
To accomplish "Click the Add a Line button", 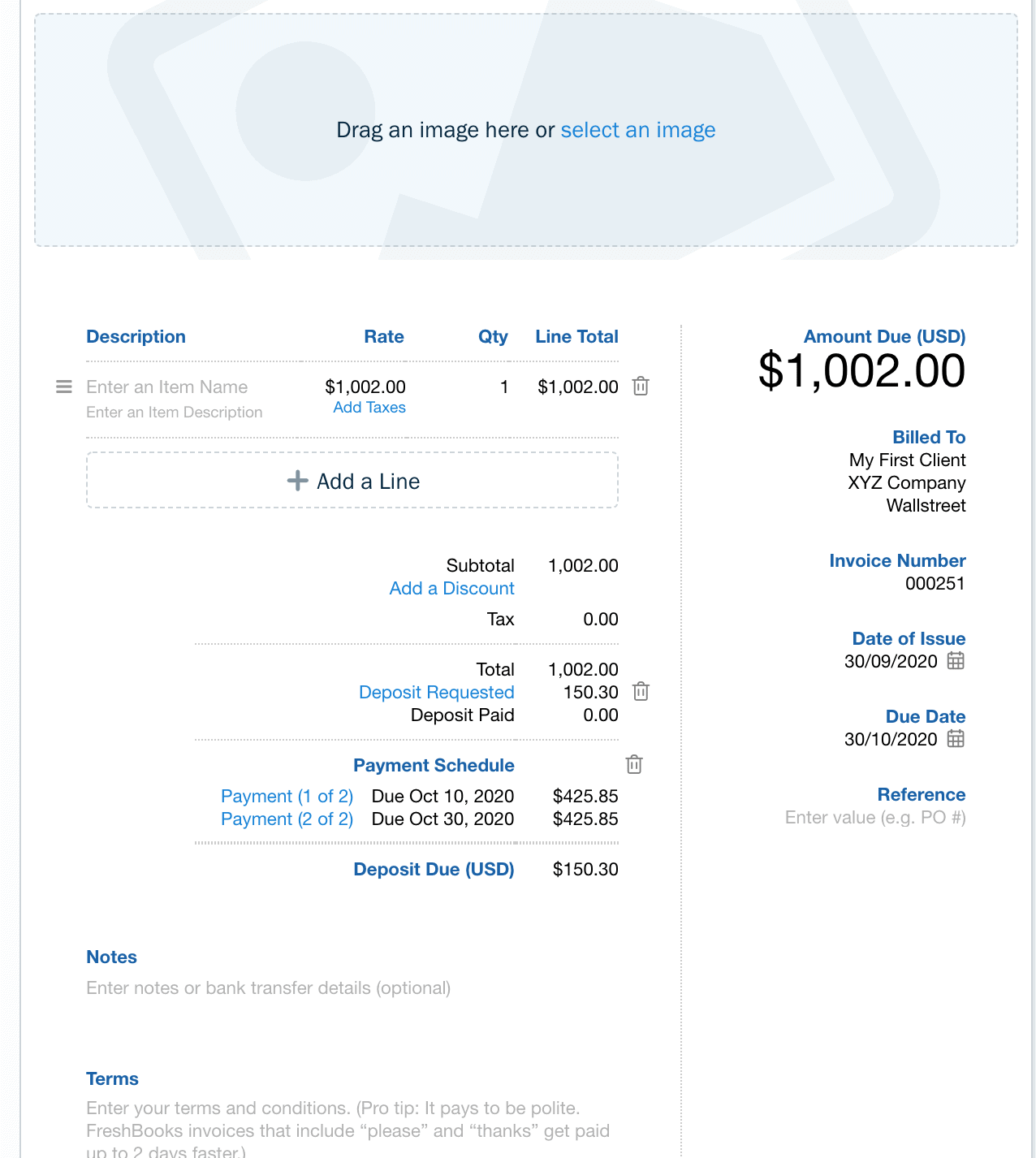I will point(352,481).
